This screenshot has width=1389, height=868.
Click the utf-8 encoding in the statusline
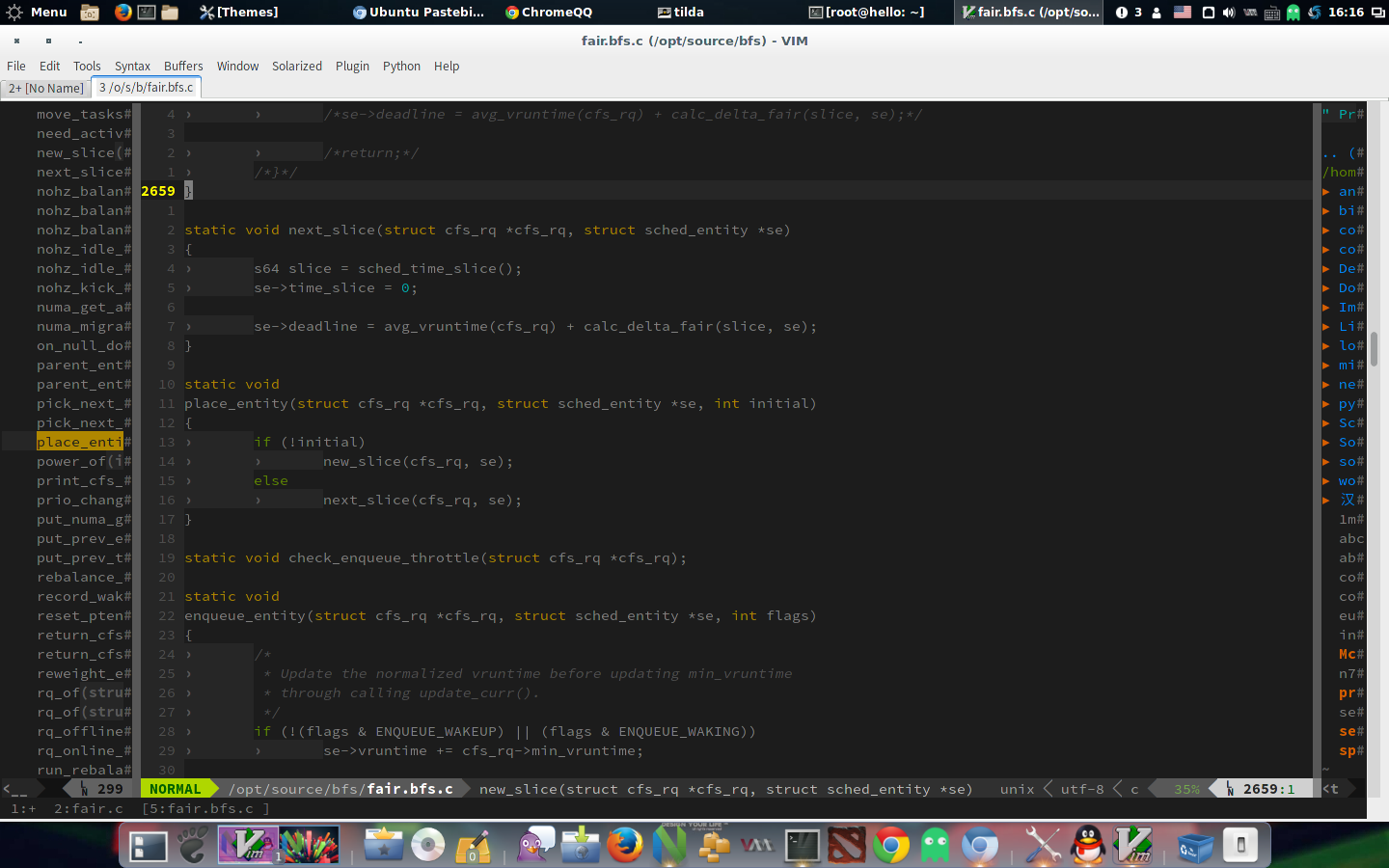[1082, 789]
